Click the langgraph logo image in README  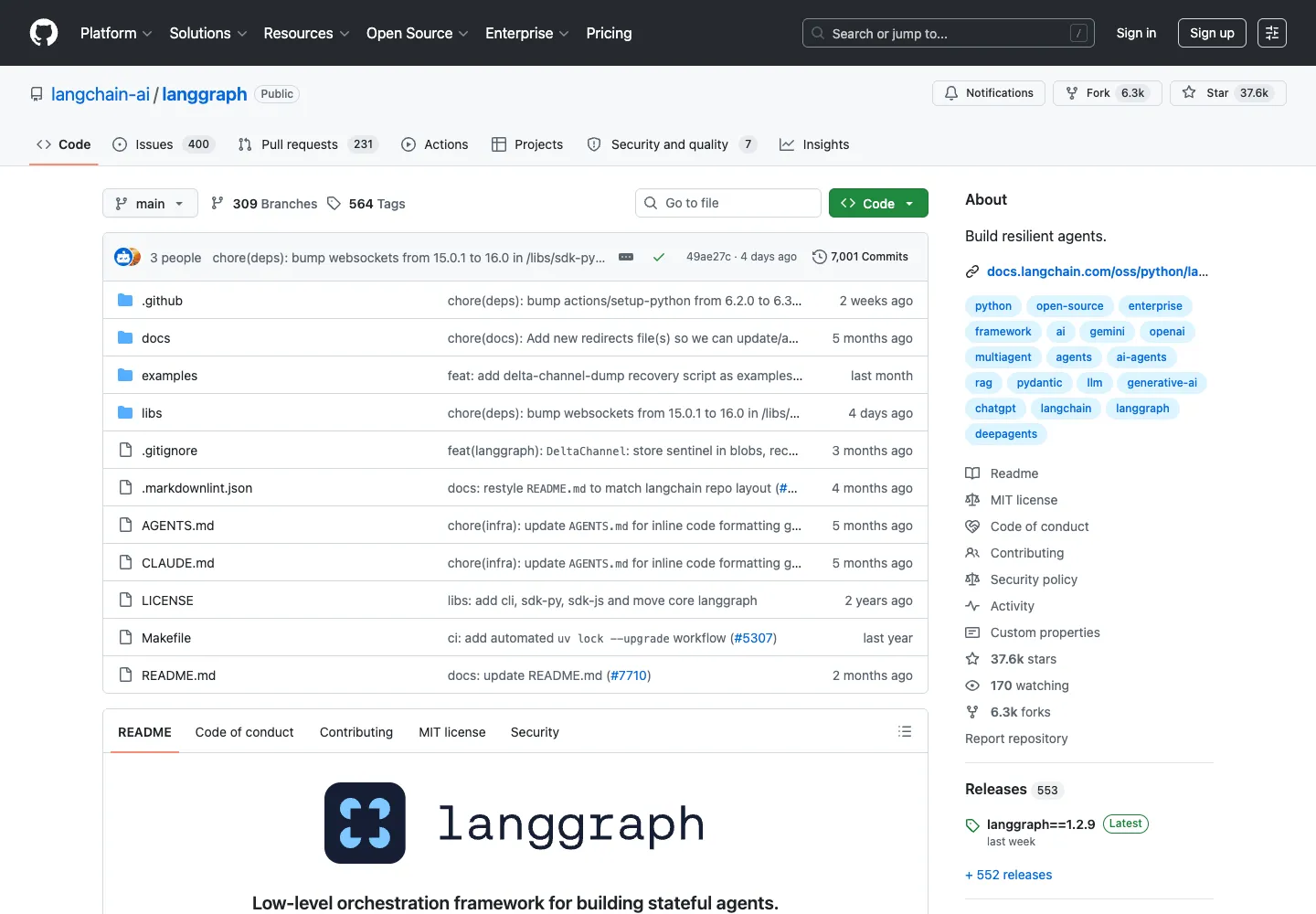coord(515,823)
